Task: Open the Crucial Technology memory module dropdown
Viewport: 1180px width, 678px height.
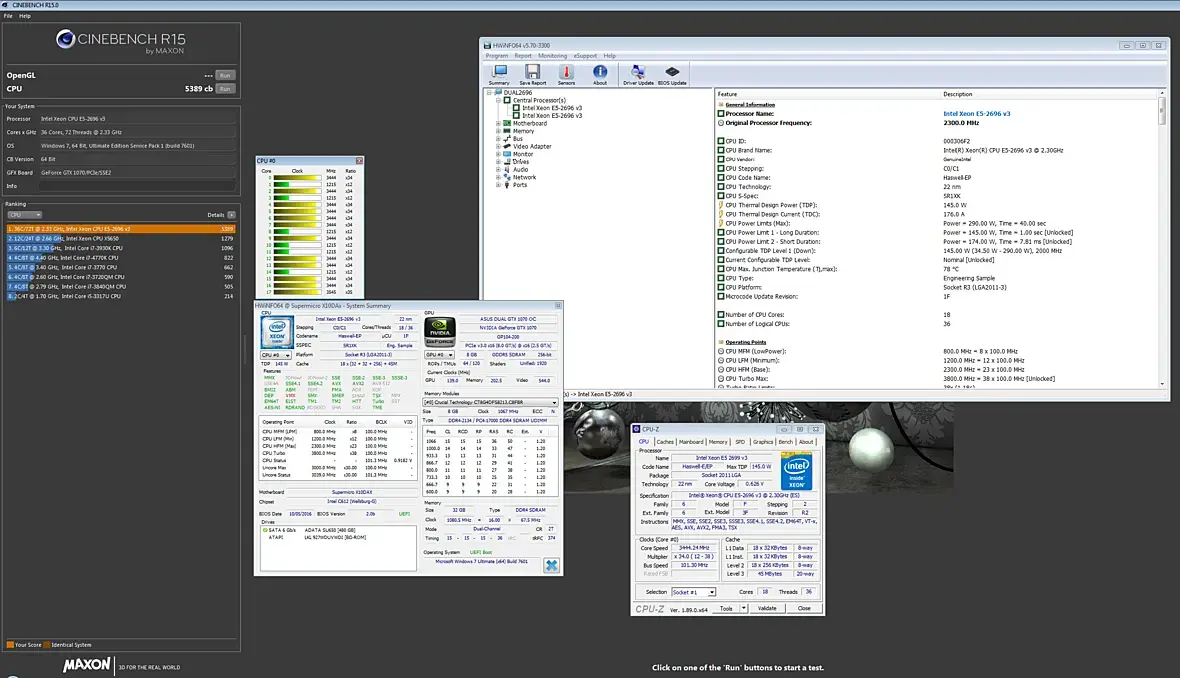Action: point(490,402)
